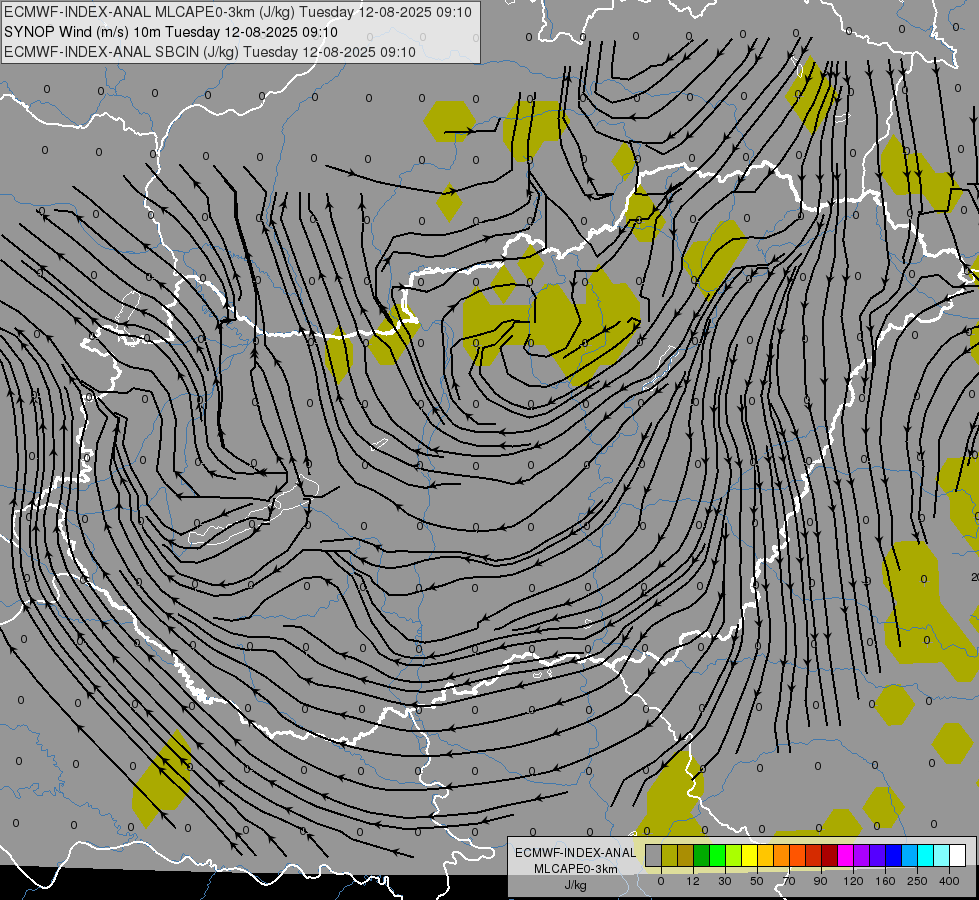This screenshot has height=900, width=979.
Task: Choose the dark green legend swatch
Action: pyautogui.click(x=702, y=855)
